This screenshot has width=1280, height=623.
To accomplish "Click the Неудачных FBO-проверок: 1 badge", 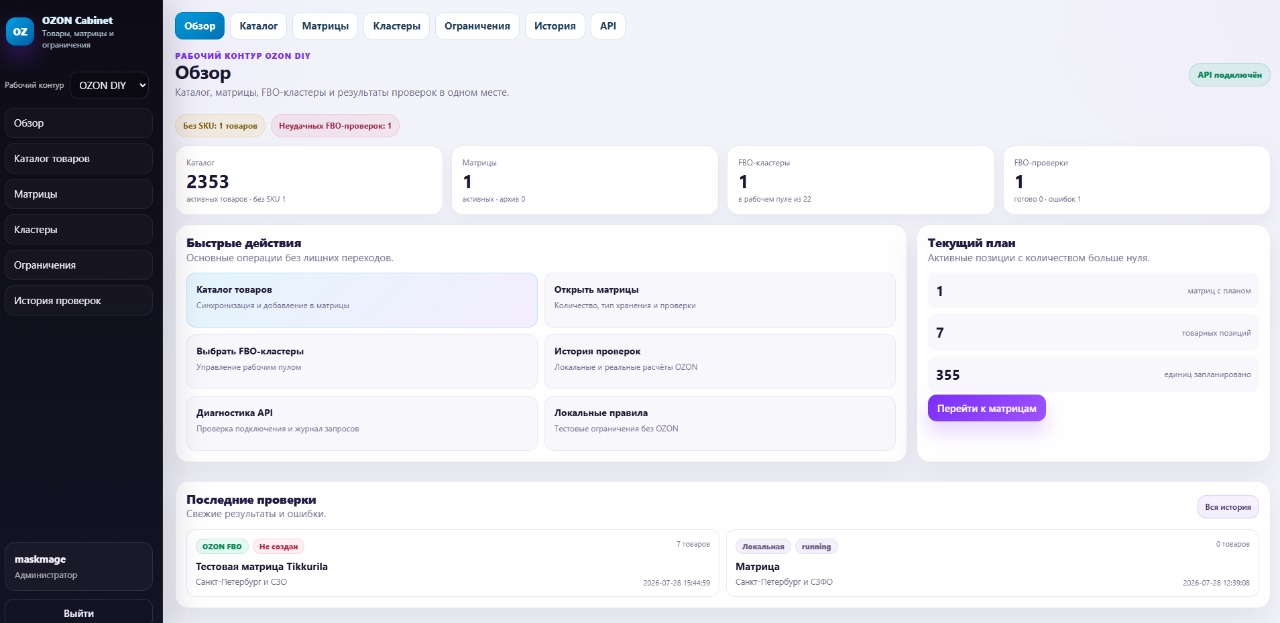I will click(335, 126).
